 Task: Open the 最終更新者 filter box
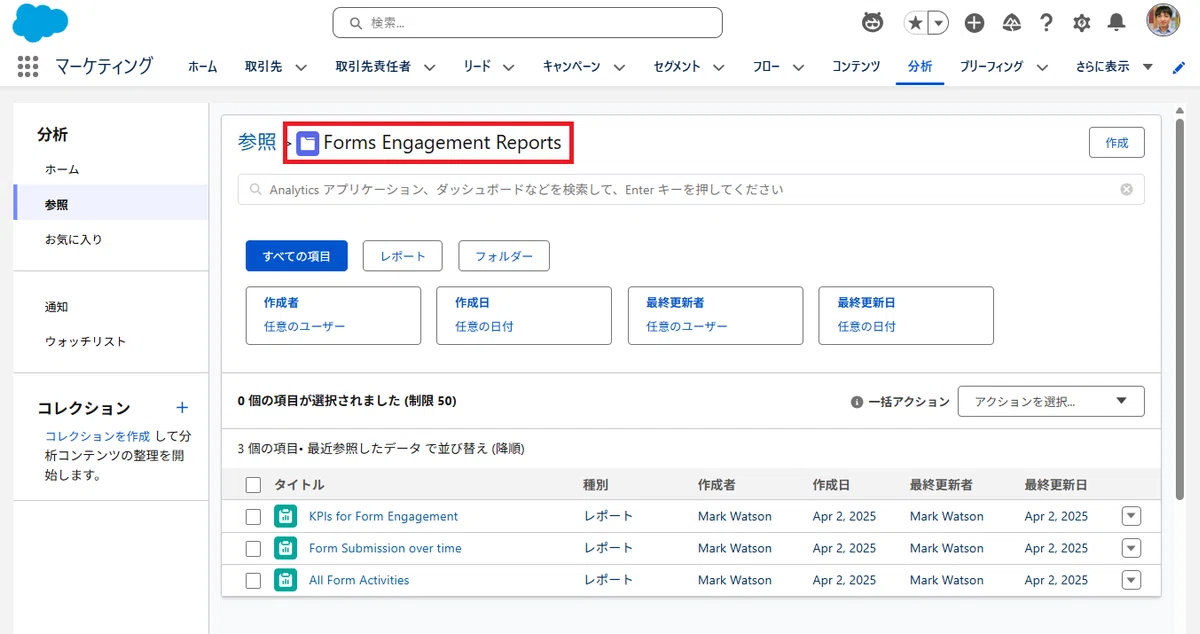[x=715, y=316]
